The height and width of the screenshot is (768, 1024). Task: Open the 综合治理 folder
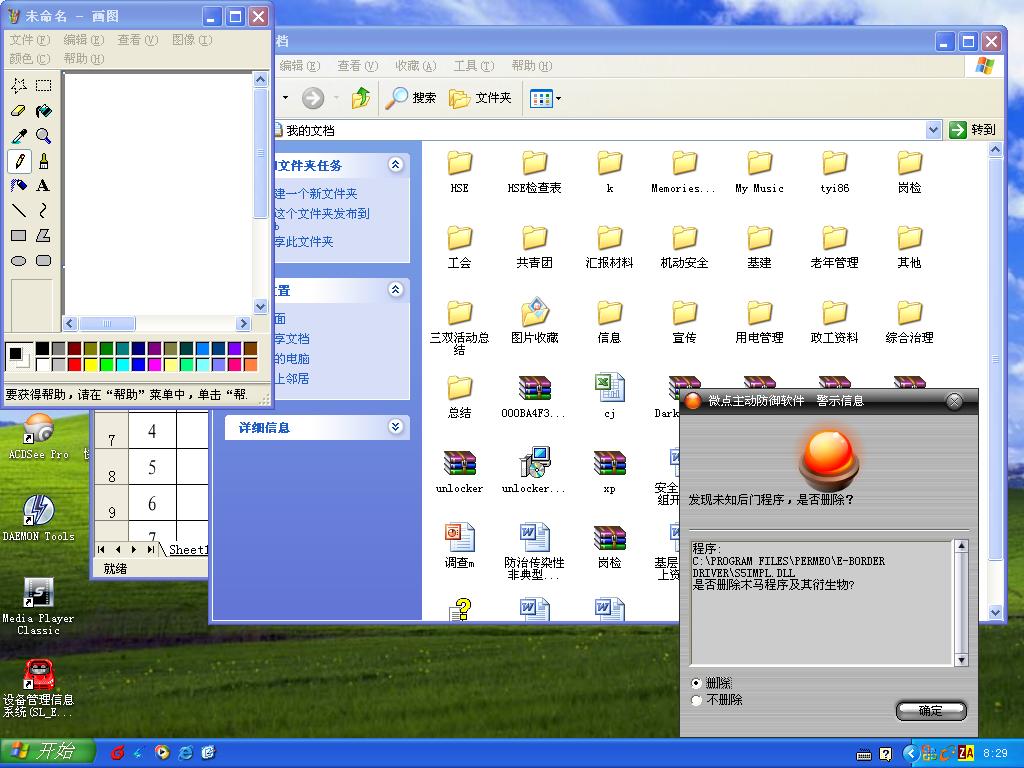click(x=909, y=322)
